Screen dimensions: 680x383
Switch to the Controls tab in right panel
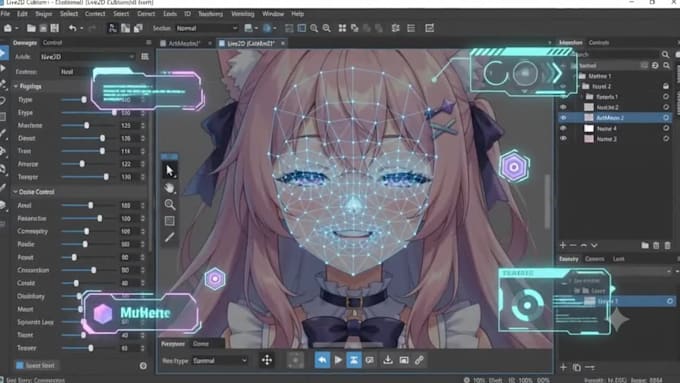point(599,43)
